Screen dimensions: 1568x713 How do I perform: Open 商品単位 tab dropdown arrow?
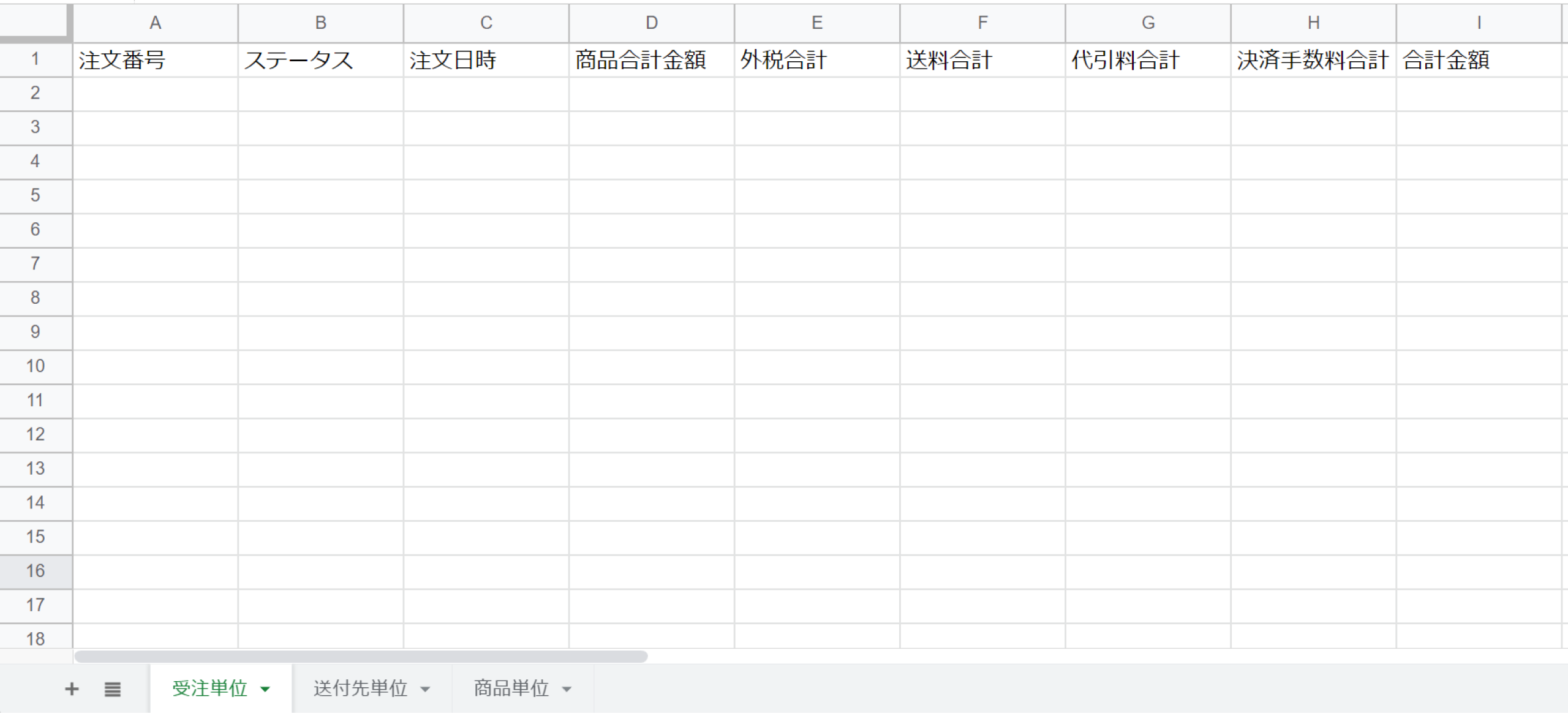pos(567,689)
